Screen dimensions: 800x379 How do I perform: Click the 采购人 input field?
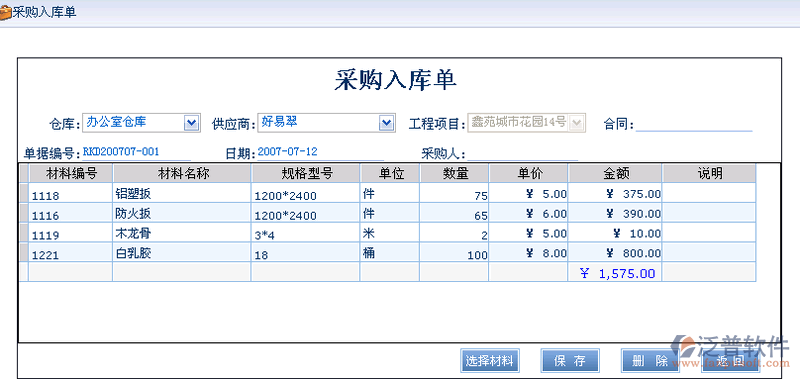tap(522, 153)
